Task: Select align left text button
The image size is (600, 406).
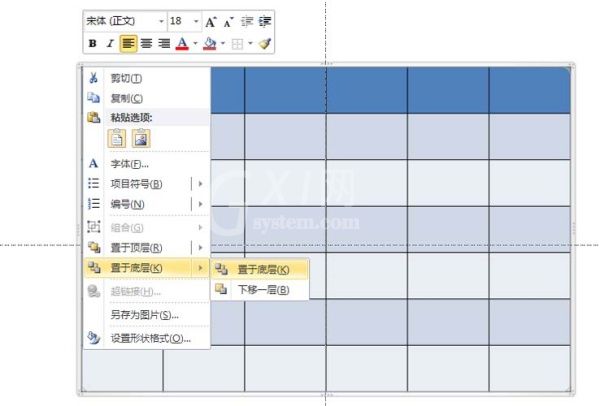Action: coord(128,44)
